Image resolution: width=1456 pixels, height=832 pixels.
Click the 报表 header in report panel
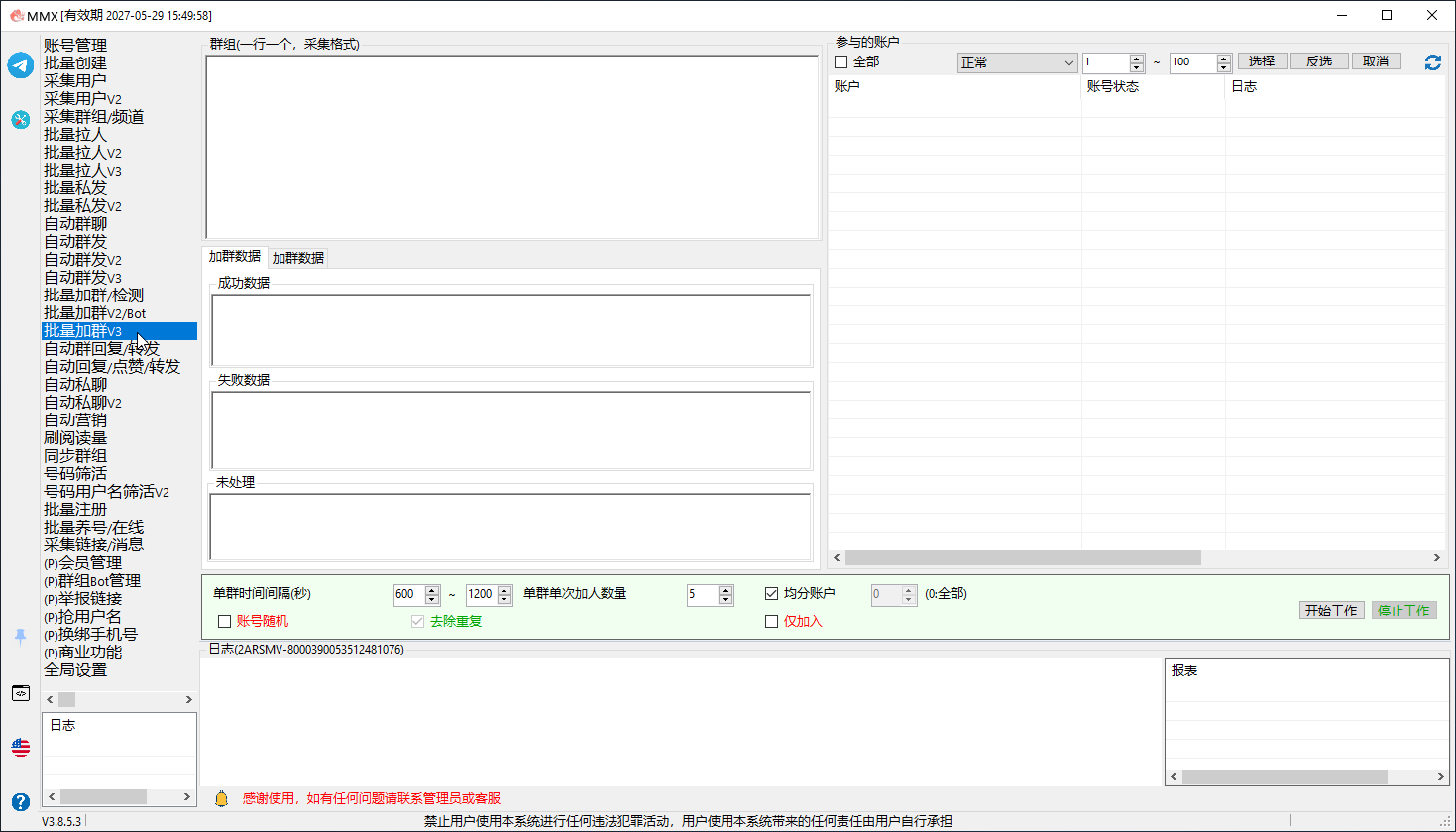(1184, 670)
